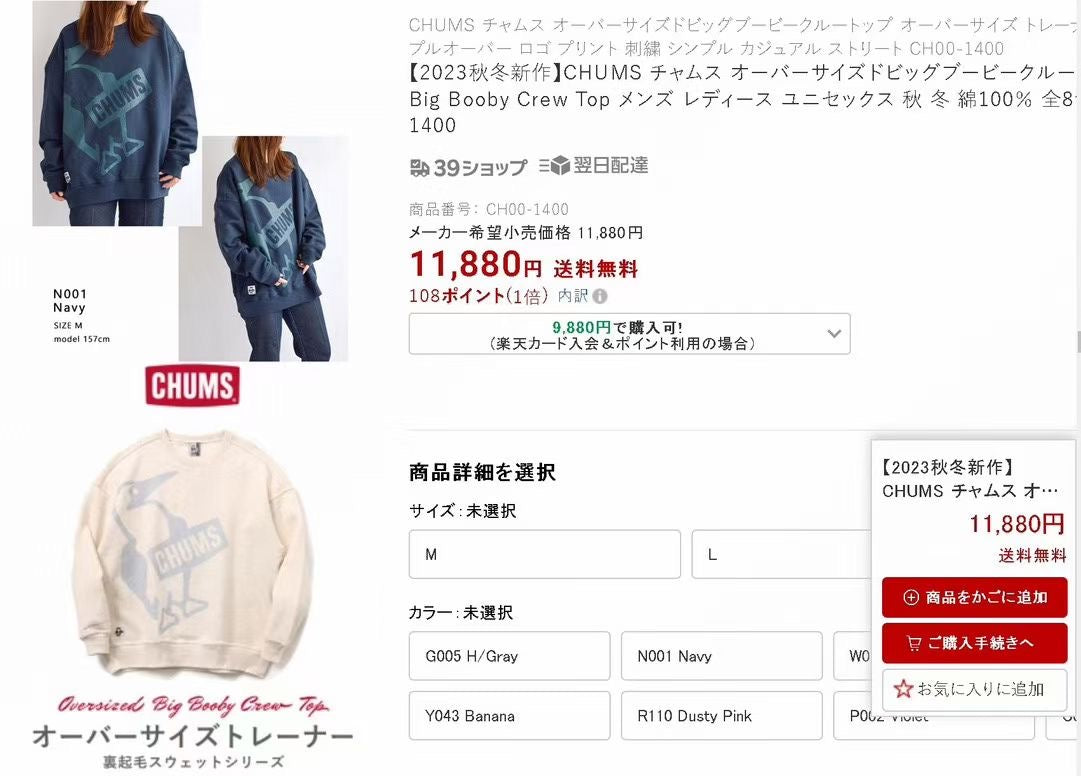
Task: Click the 翌日配達 delivery box icon
Action: (554, 165)
